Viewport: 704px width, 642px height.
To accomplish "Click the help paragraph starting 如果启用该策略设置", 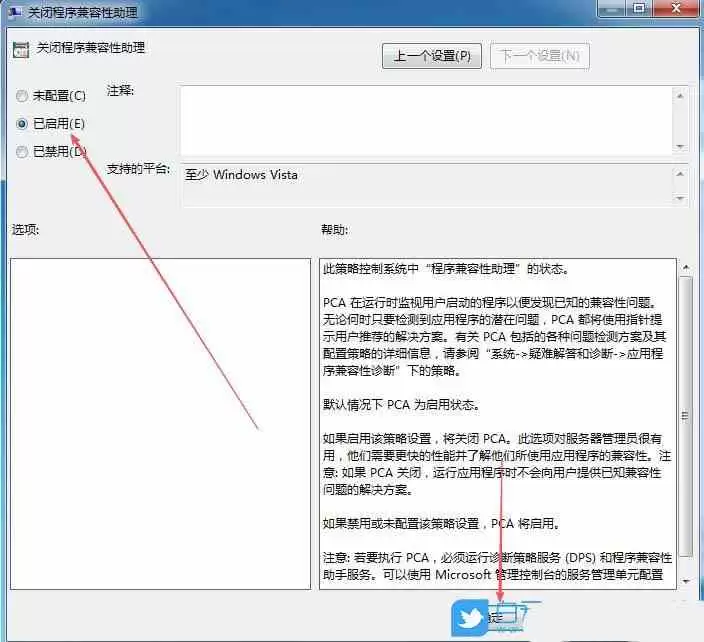I will pyautogui.click(x=497, y=464).
